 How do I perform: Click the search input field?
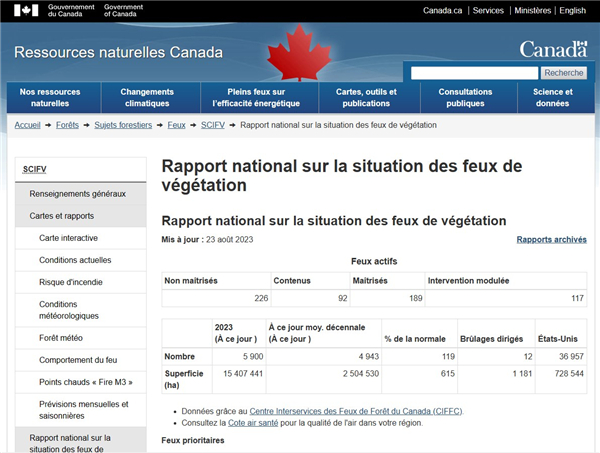point(474,73)
